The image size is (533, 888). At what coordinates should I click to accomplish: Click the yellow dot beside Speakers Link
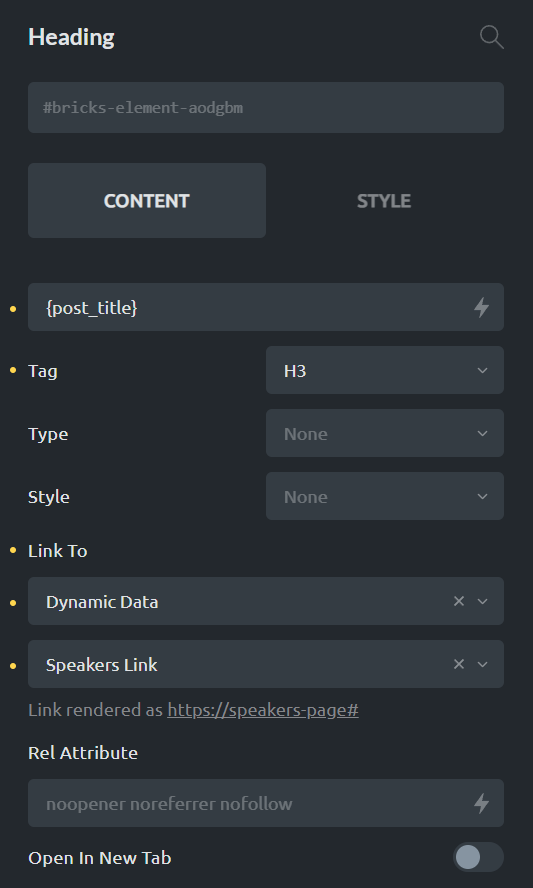click(13, 665)
